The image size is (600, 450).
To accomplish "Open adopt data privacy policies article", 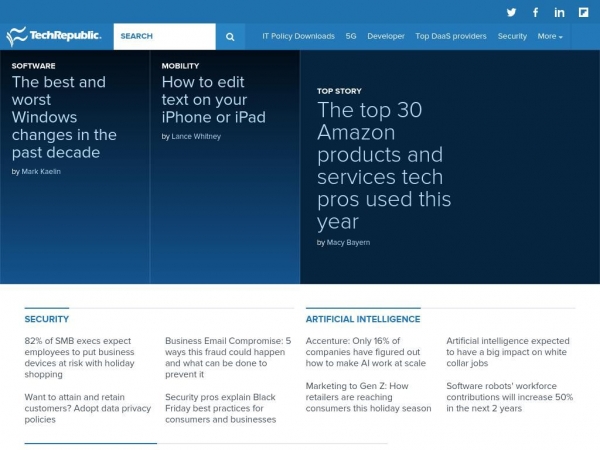I will [88, 408].
